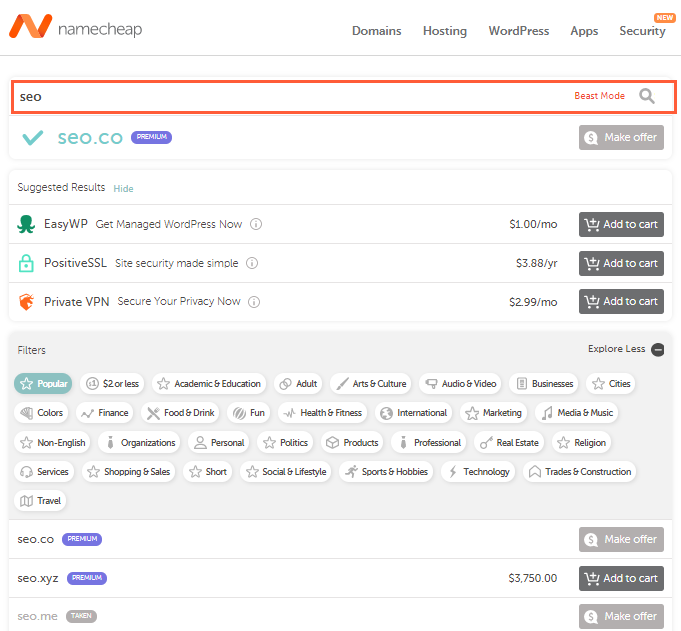Select the Finance filter
The width and height of the screenshot is (681, 631).
[x=105, y=413]
